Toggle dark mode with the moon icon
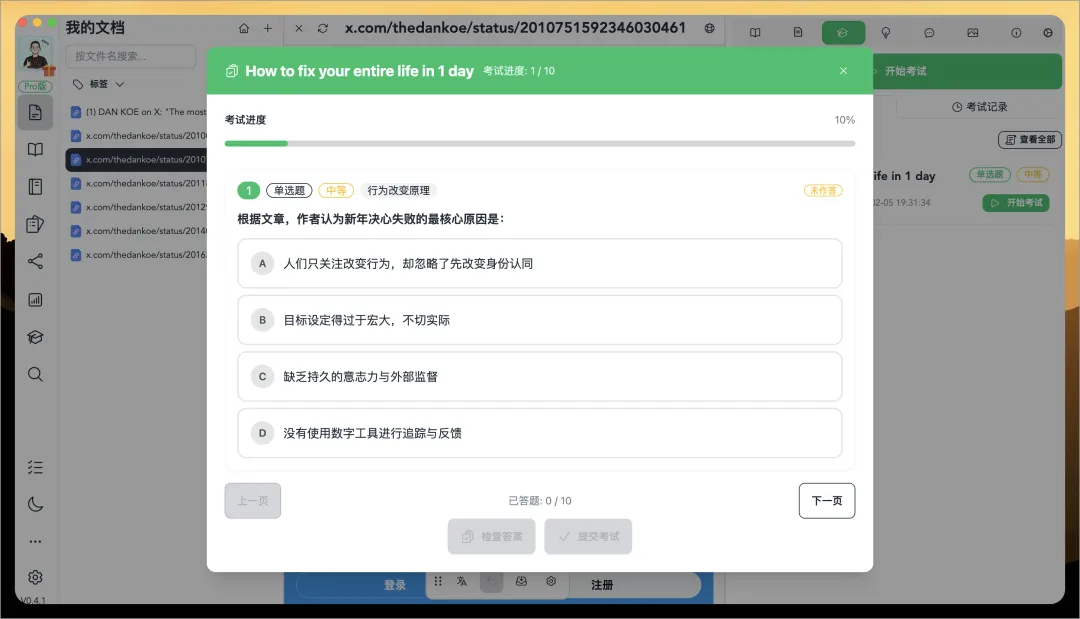Image resolution: width=1080 pixels, height=619 pixels. 34,504
